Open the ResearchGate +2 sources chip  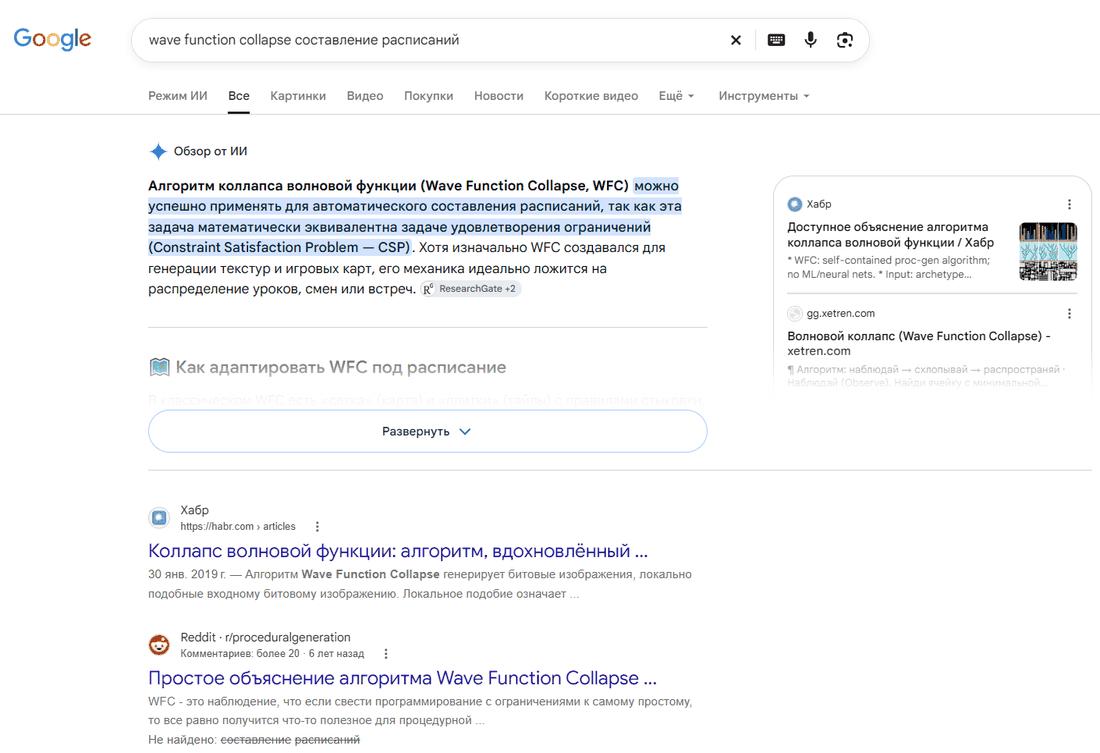(471, 288)
